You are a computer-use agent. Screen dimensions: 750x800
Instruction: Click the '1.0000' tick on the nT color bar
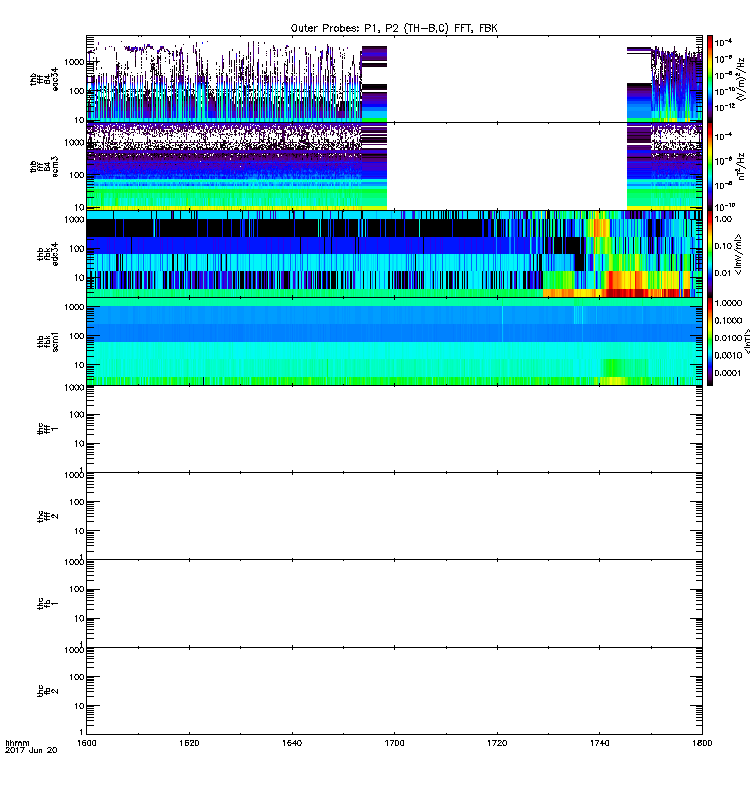[x=728, y=303]
